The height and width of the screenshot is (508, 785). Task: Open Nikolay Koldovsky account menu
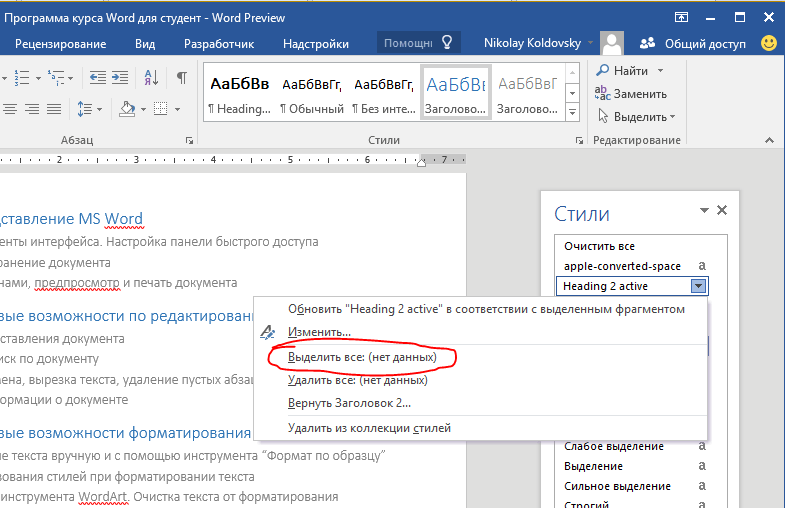click(538, 44)
